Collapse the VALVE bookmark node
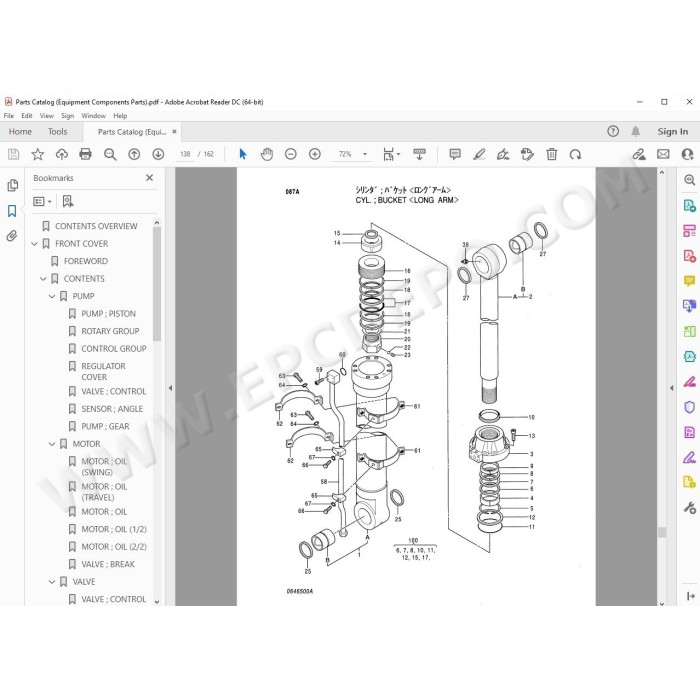The width and height of the screenshot is (700, 700). click(x=52, y=582)
